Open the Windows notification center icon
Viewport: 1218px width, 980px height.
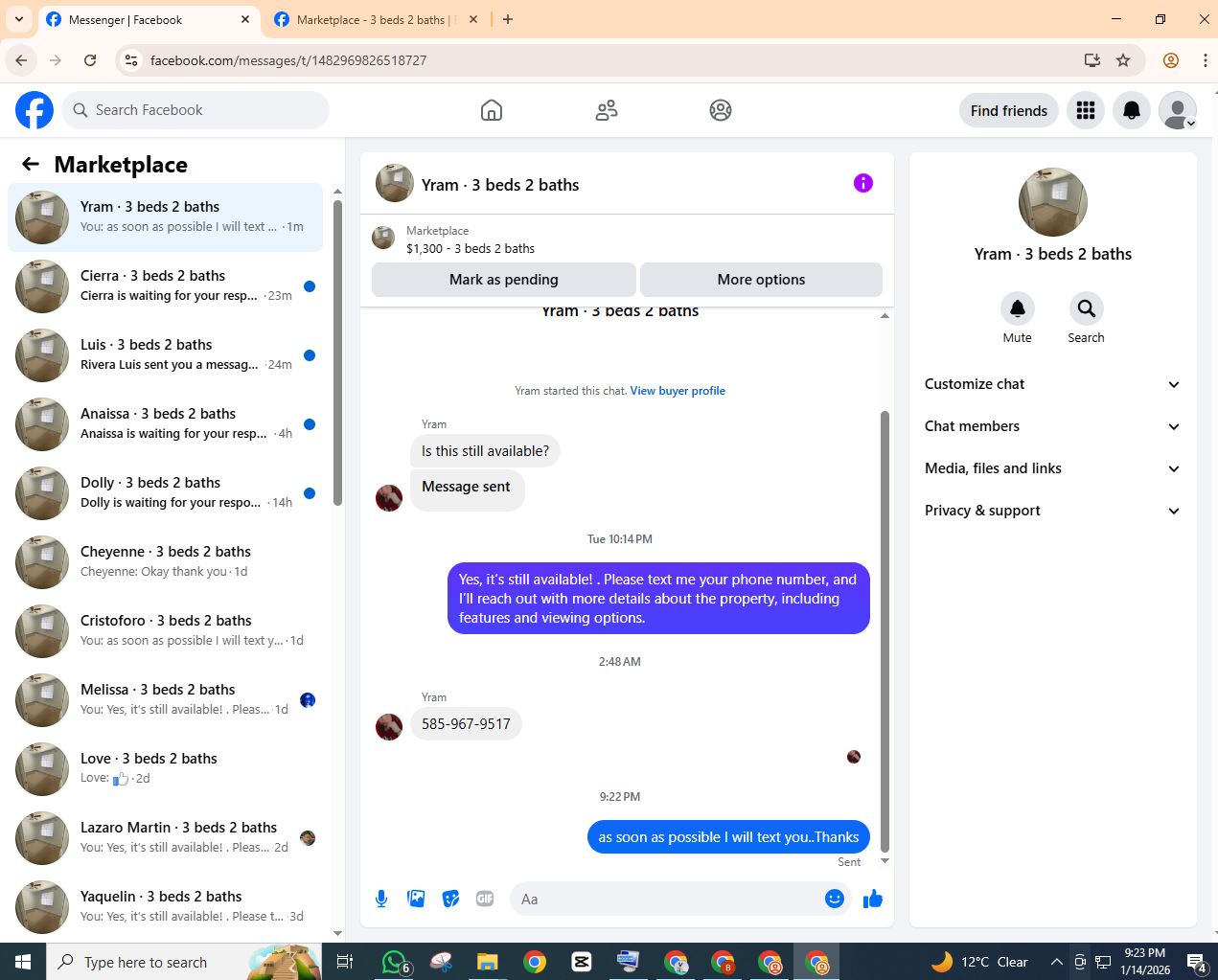[x=1197, y=962]
